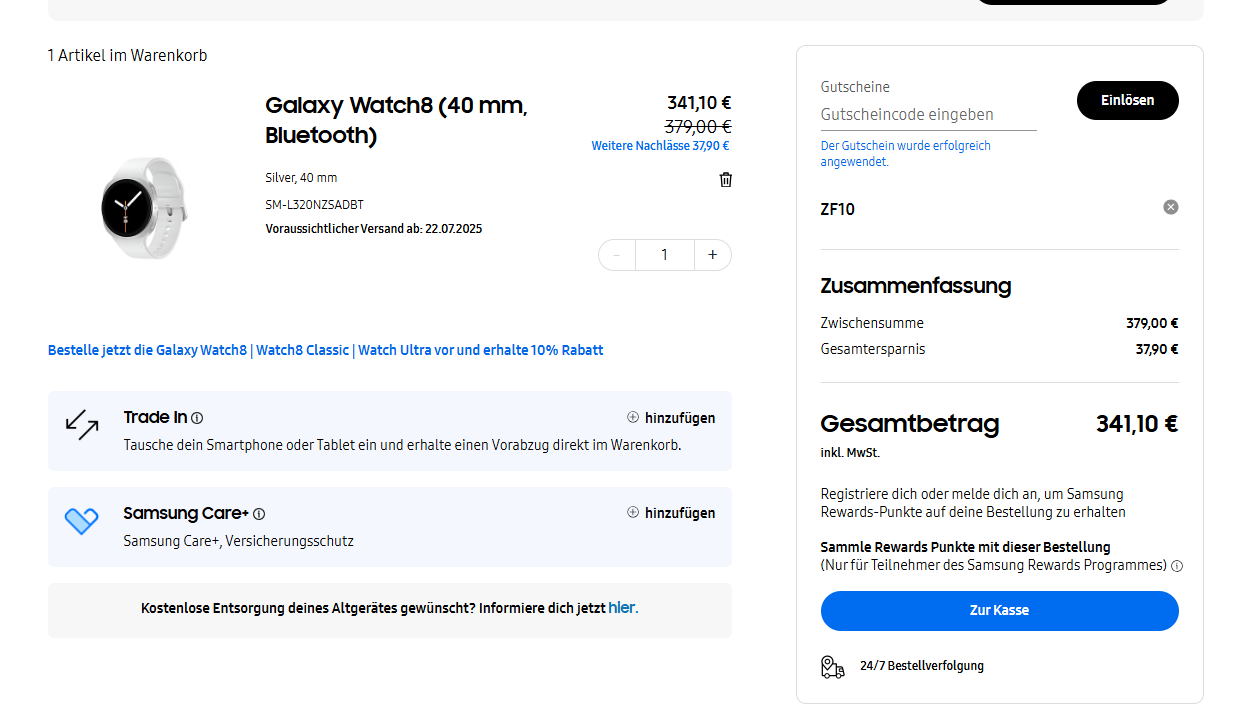Add Samsung Care+ via hinzufügen
This screenshot has height=709, width=1259.
click(x=671, y=513)
